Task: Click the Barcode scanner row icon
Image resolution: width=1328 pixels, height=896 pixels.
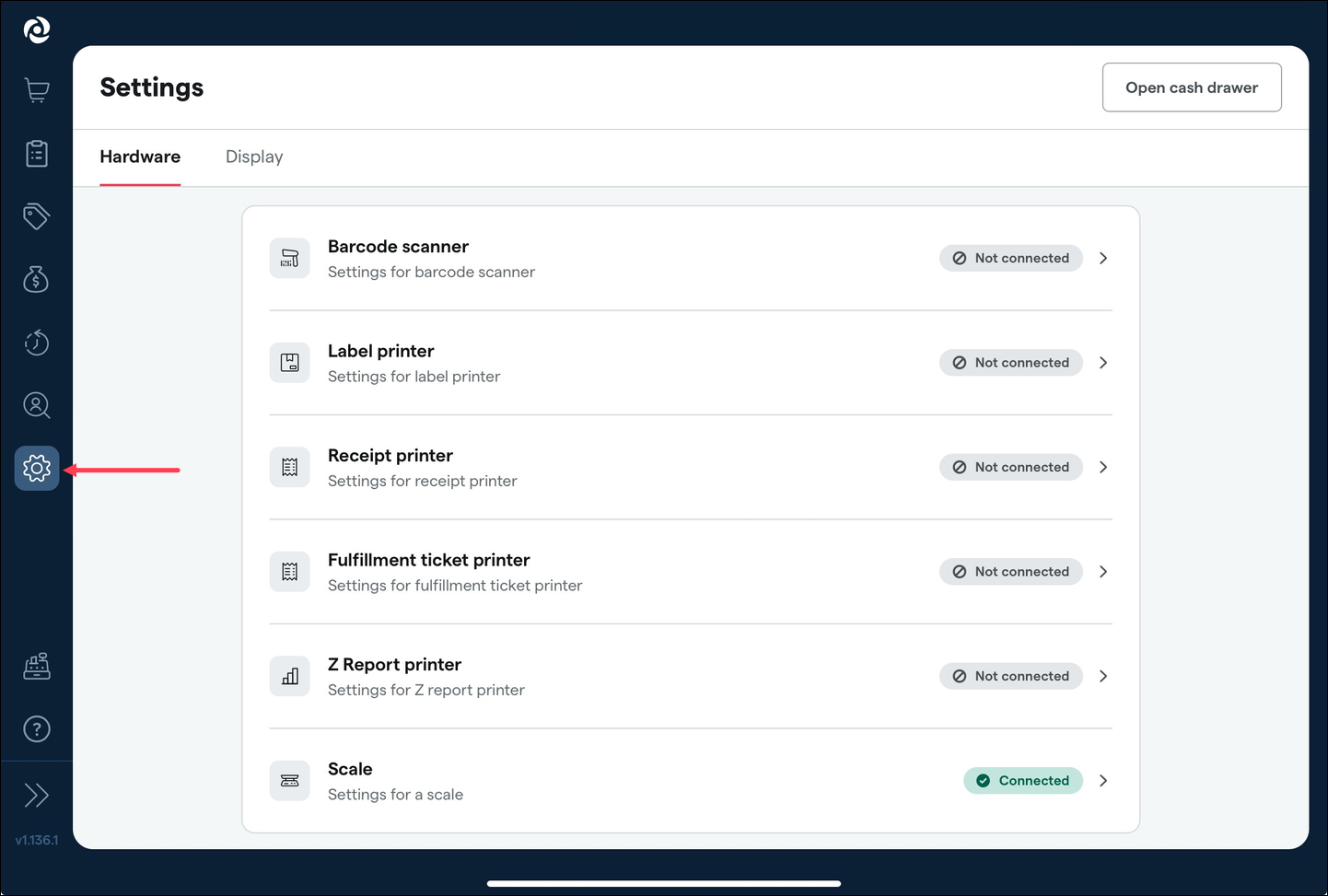Action: pos(290,258)
